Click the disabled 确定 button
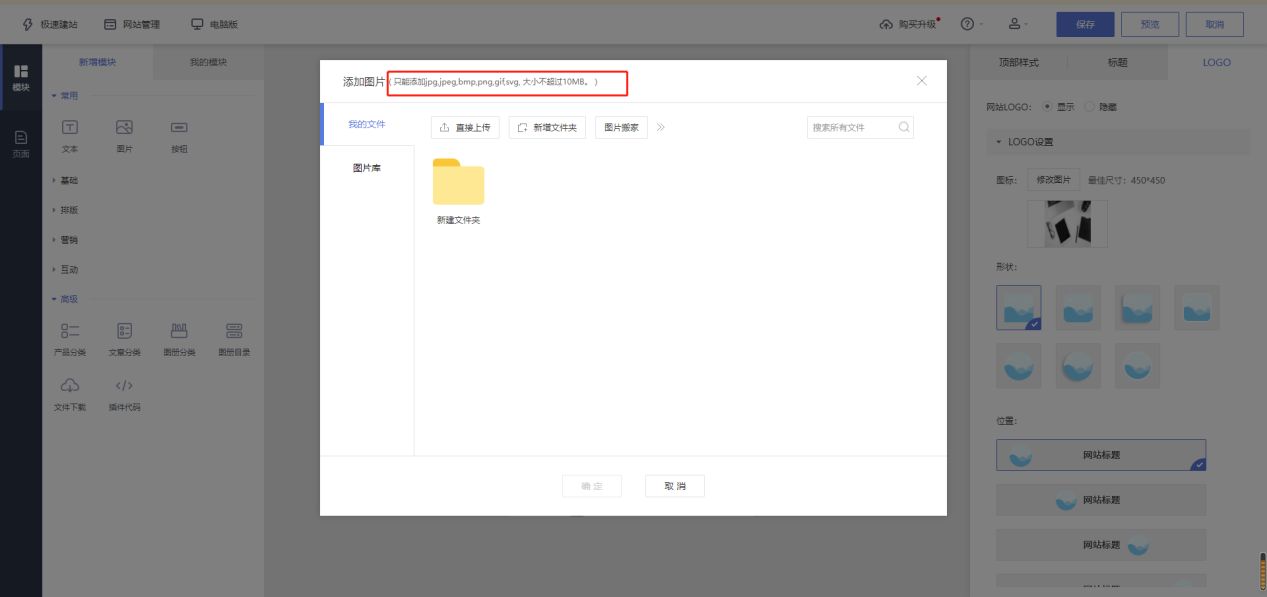The width and height of the screenshot is (1267, 597). [592, 486]
